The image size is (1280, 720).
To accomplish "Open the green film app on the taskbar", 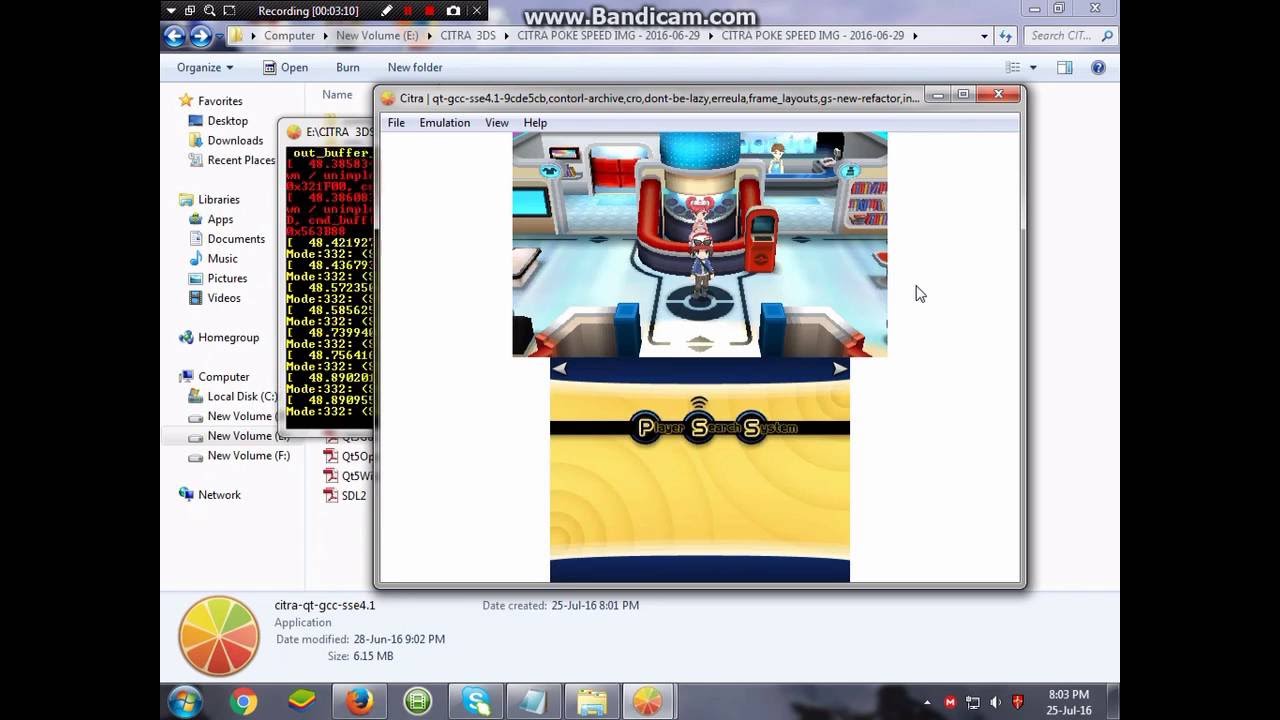I will pos(417,702).
